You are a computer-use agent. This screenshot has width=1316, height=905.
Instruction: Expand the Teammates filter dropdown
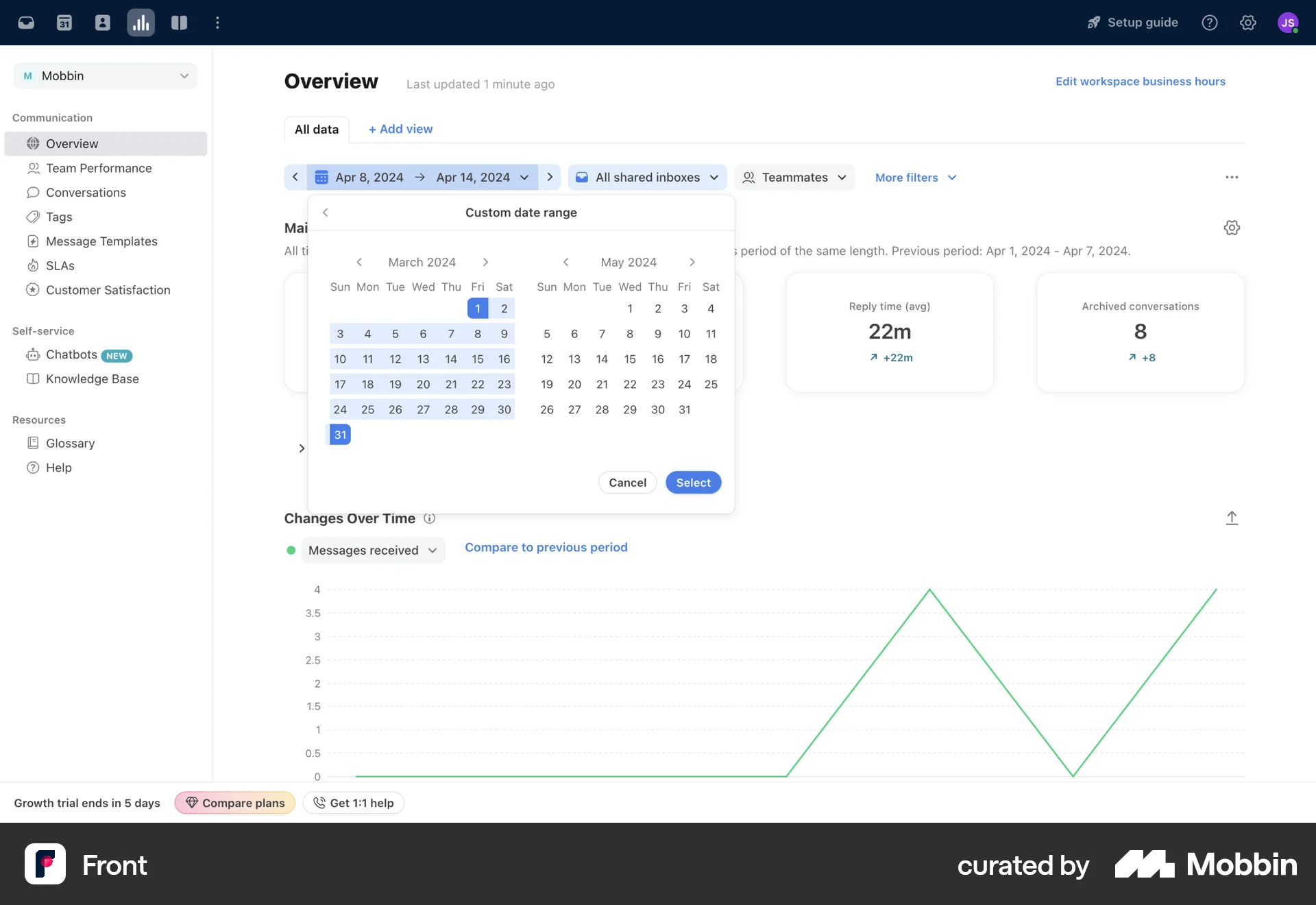coord(794,177)
